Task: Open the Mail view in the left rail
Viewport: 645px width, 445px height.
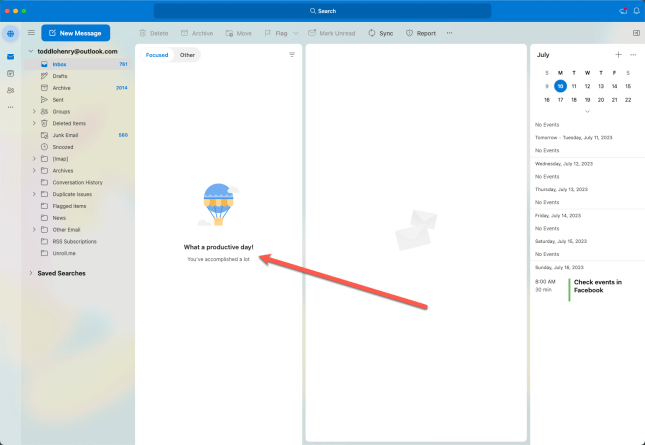Action: click(11, 57)
